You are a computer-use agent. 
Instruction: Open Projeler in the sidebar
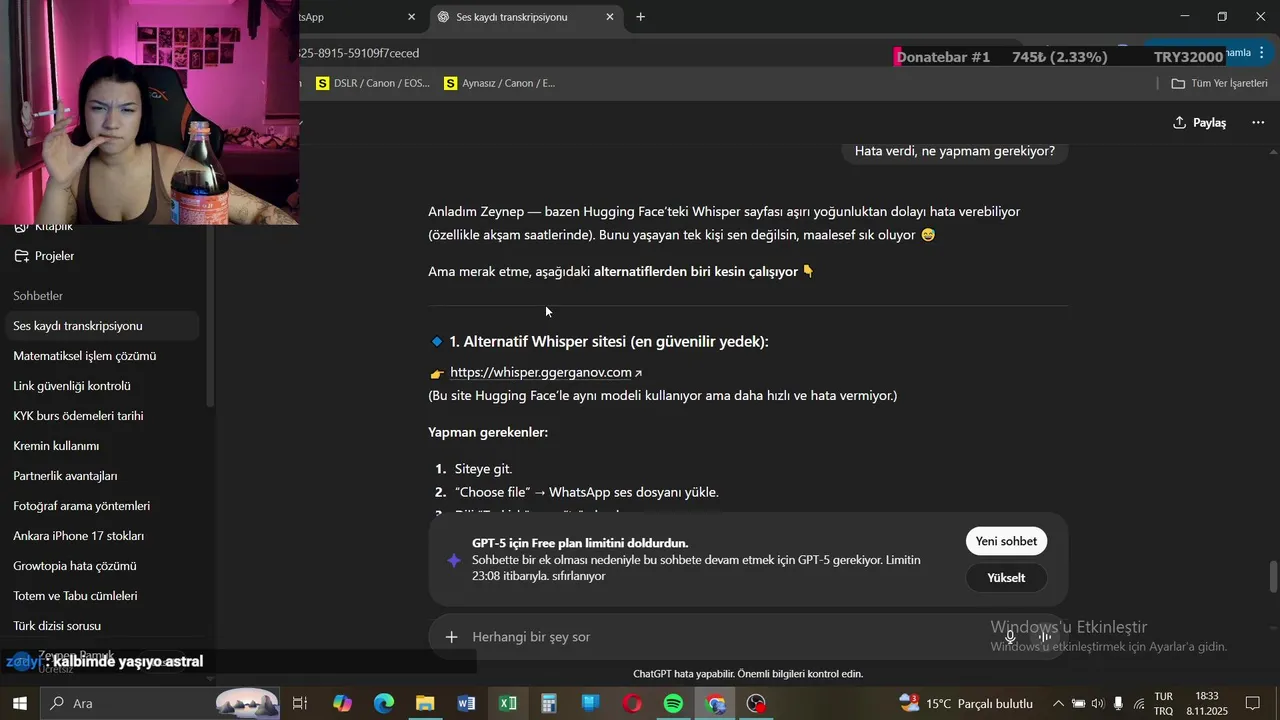point(100,256)
